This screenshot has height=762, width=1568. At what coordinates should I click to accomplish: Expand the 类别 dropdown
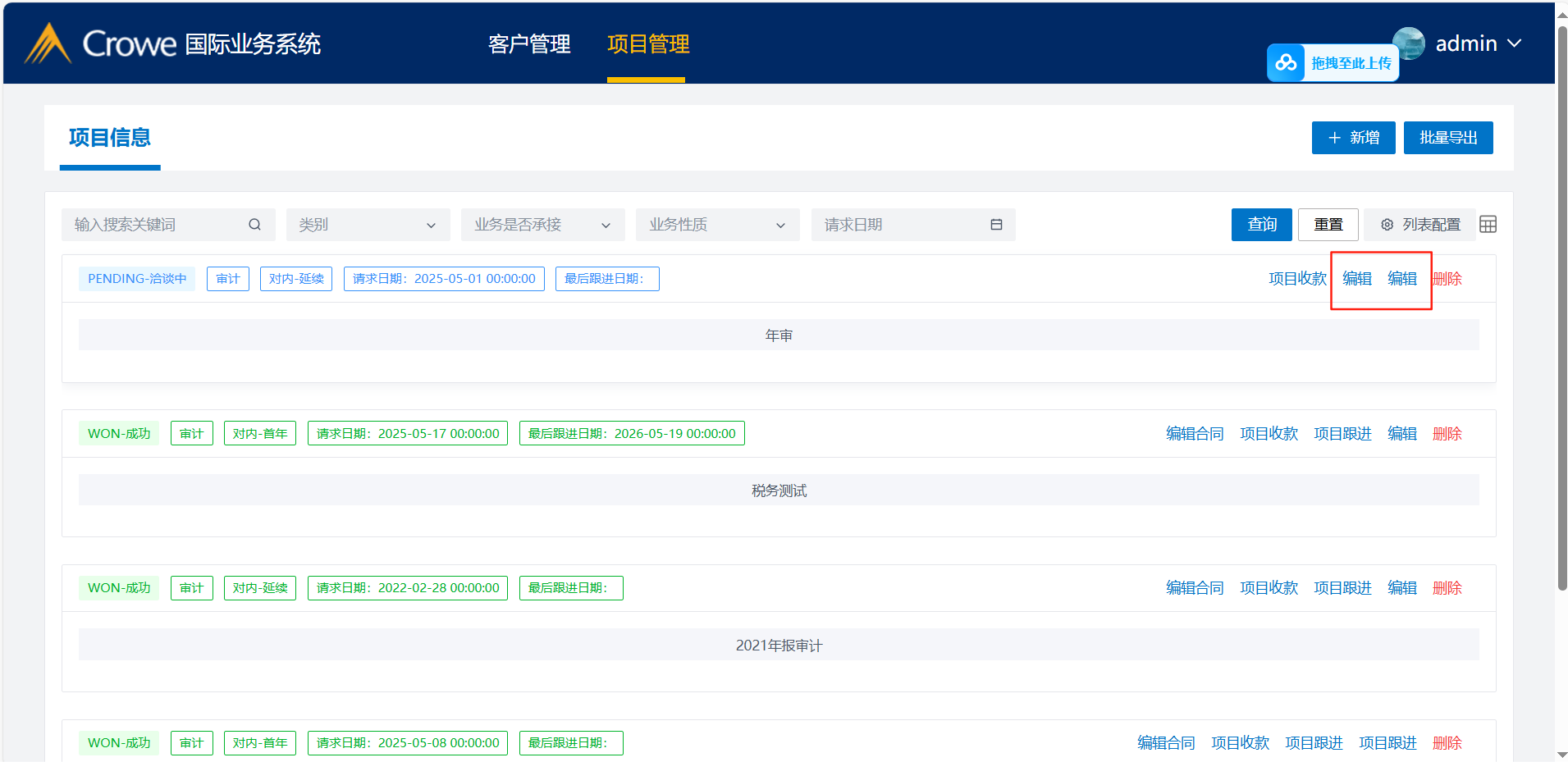tap(368, 225)
